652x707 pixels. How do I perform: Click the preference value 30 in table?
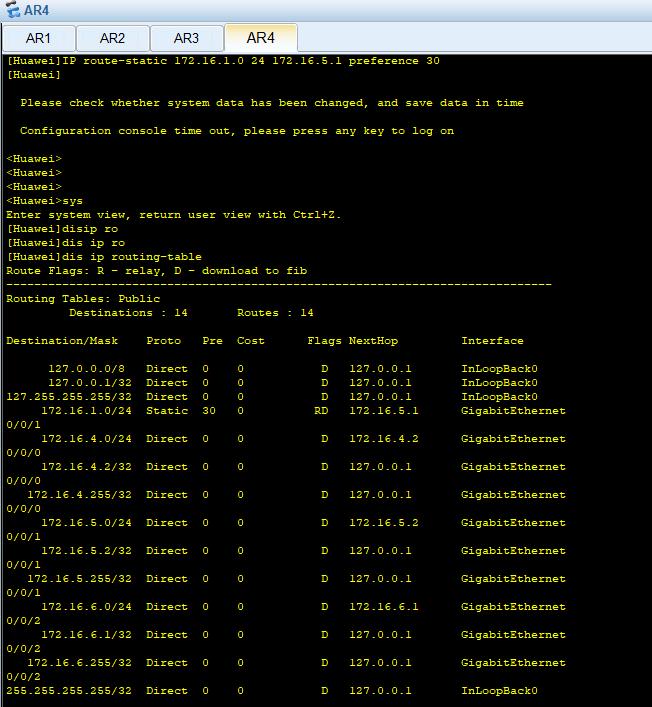209,410
